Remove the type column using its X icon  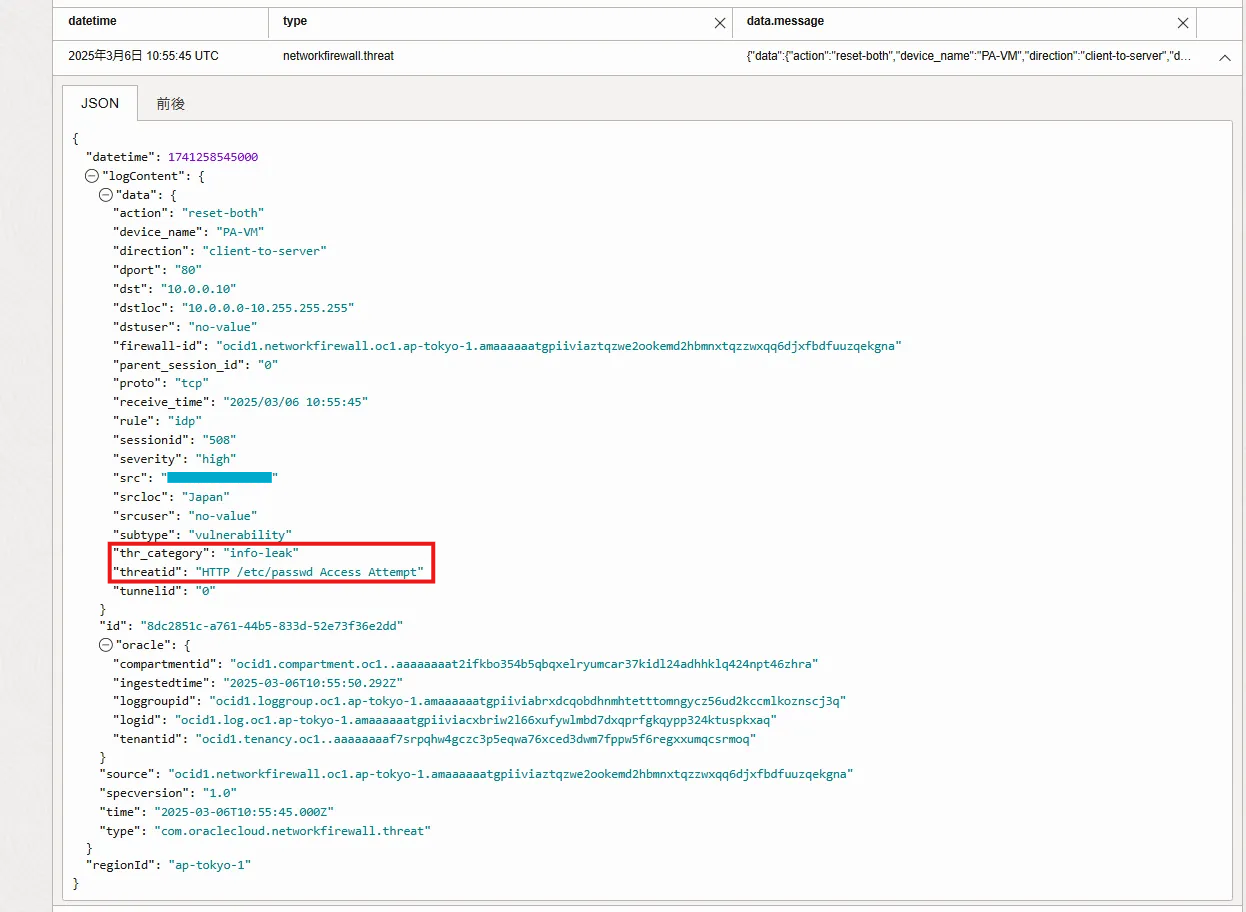pyautogui.click(x=719, y=23)
